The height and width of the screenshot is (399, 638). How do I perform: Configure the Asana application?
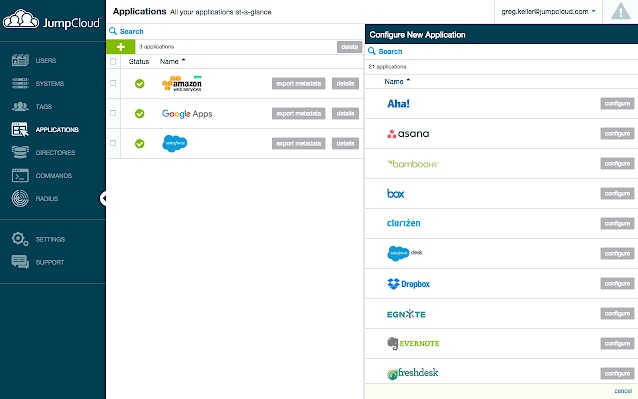coord(617,133)
